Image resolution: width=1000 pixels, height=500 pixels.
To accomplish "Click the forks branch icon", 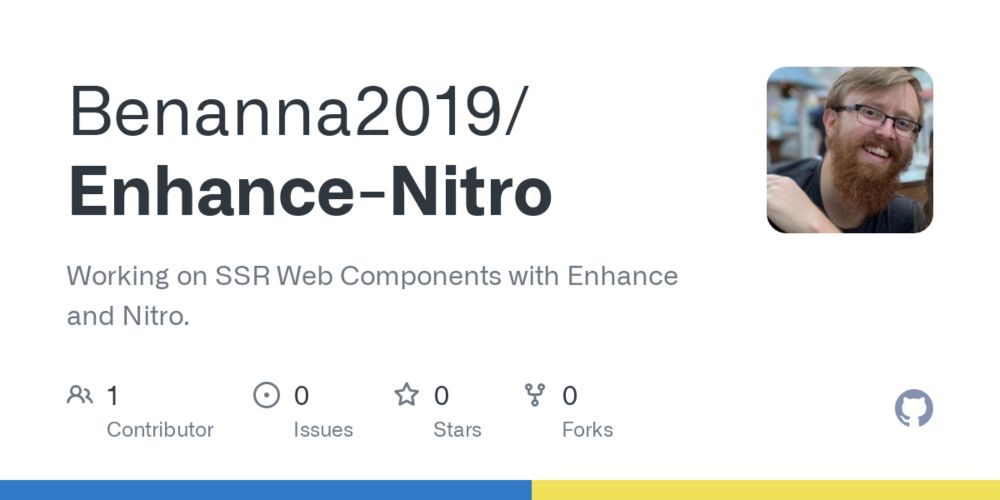I will point(535,395).
